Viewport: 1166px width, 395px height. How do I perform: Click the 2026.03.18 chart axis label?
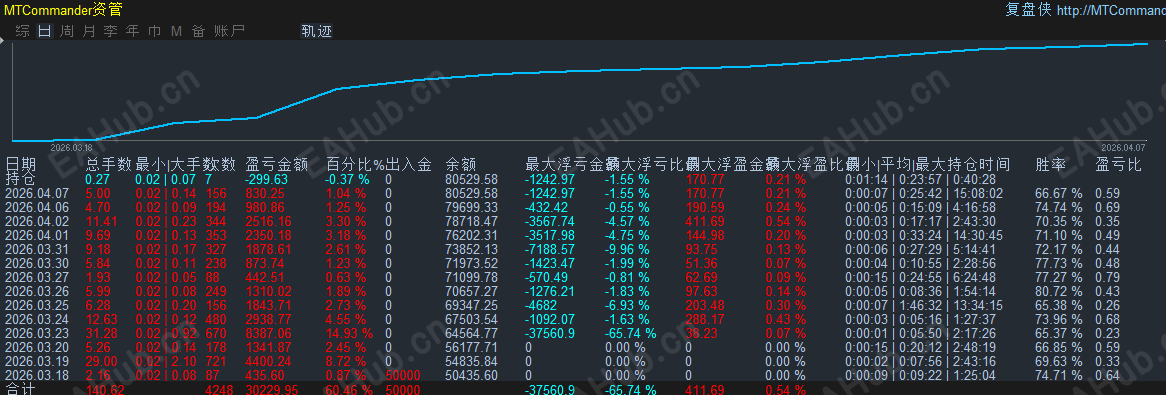pyautogui.click(x=70, y=147)
